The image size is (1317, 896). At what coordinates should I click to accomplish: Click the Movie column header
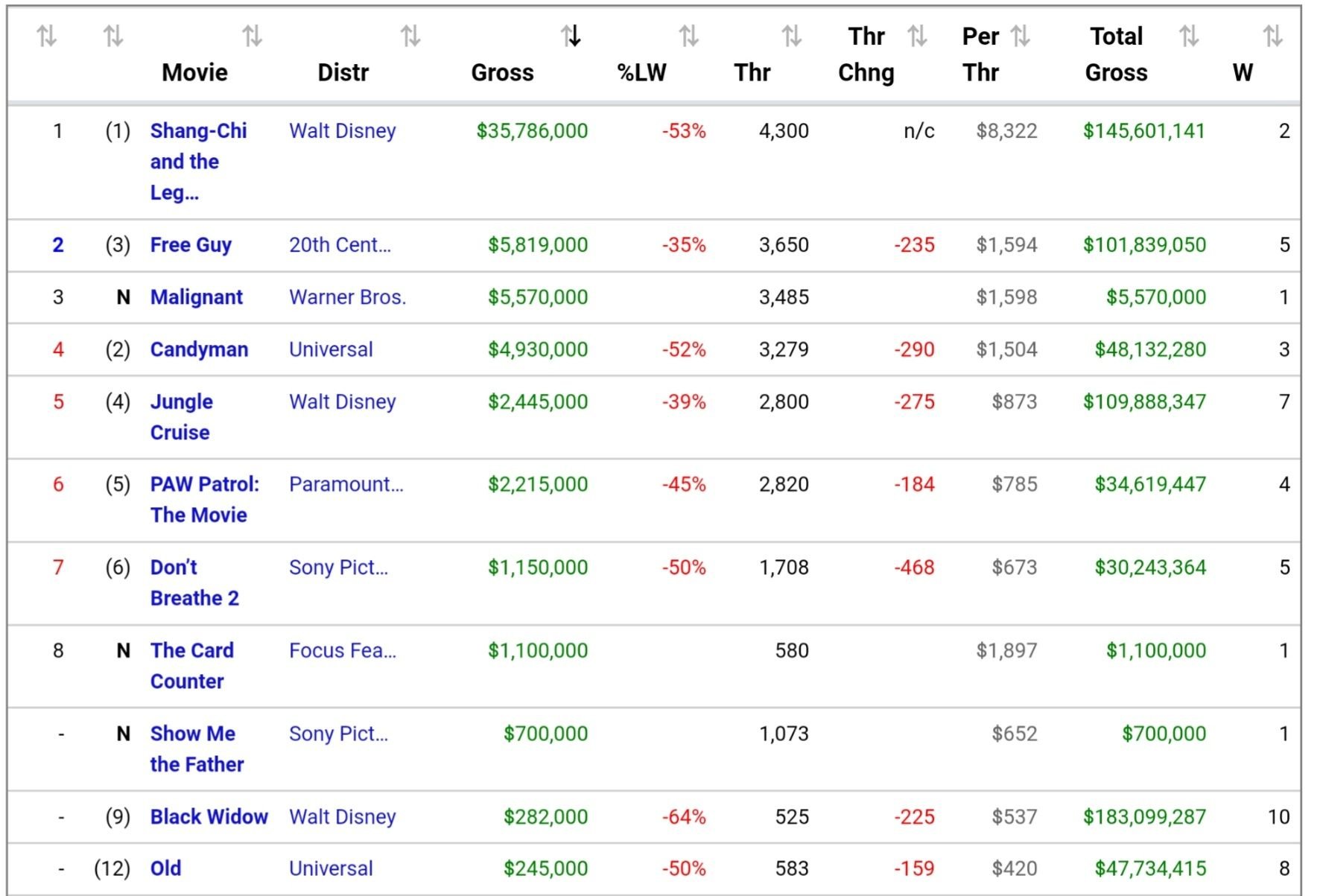tap(194, 72)
